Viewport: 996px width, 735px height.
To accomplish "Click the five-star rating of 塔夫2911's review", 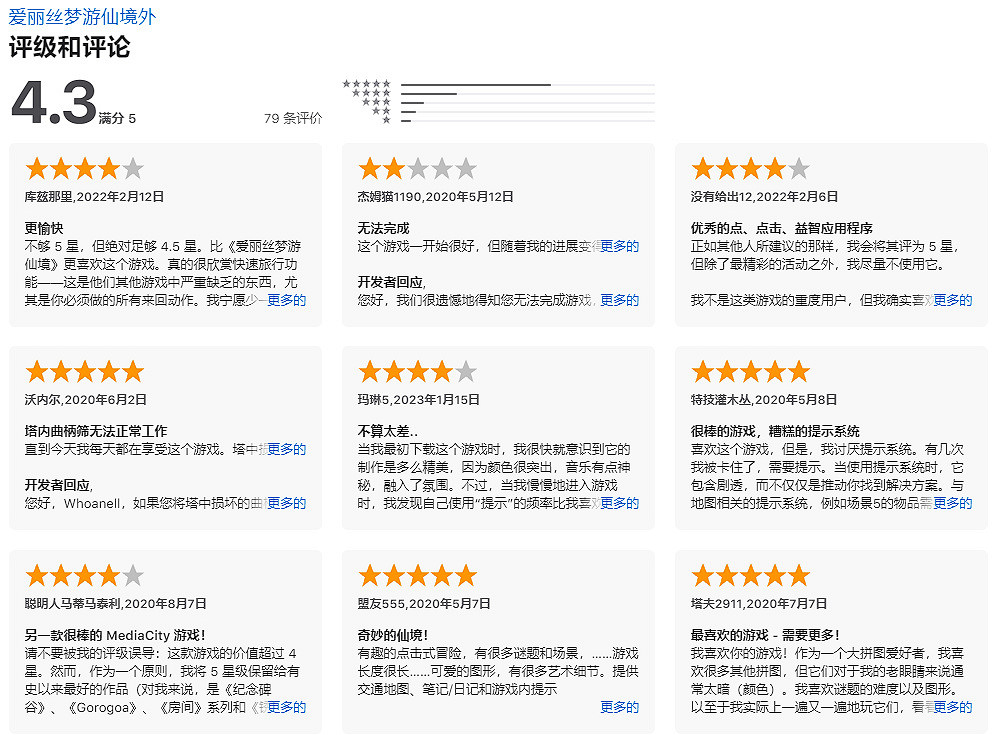I will 751,574.
